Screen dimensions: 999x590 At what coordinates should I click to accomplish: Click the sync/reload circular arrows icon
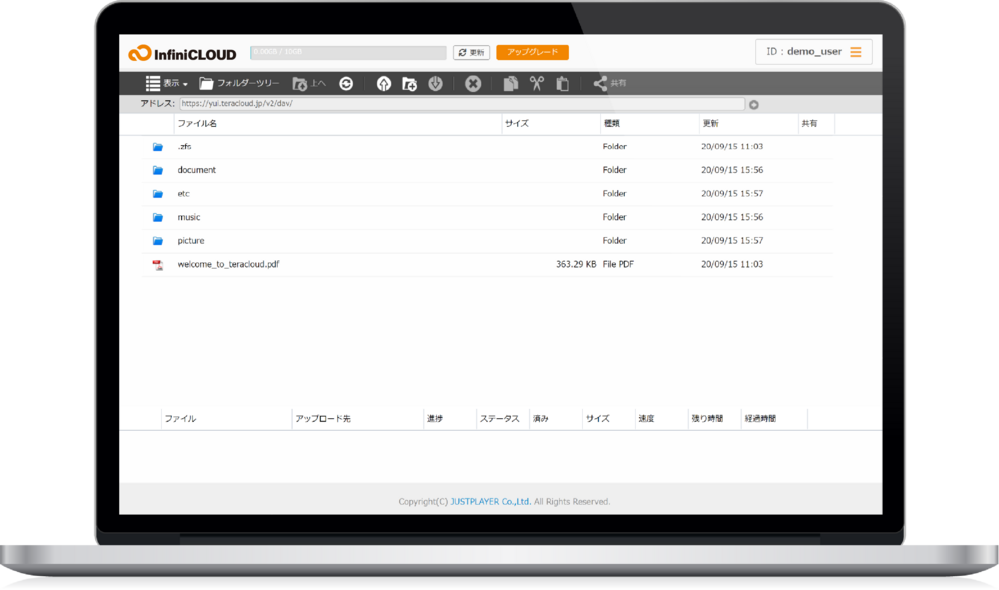[x=346, y=83]
